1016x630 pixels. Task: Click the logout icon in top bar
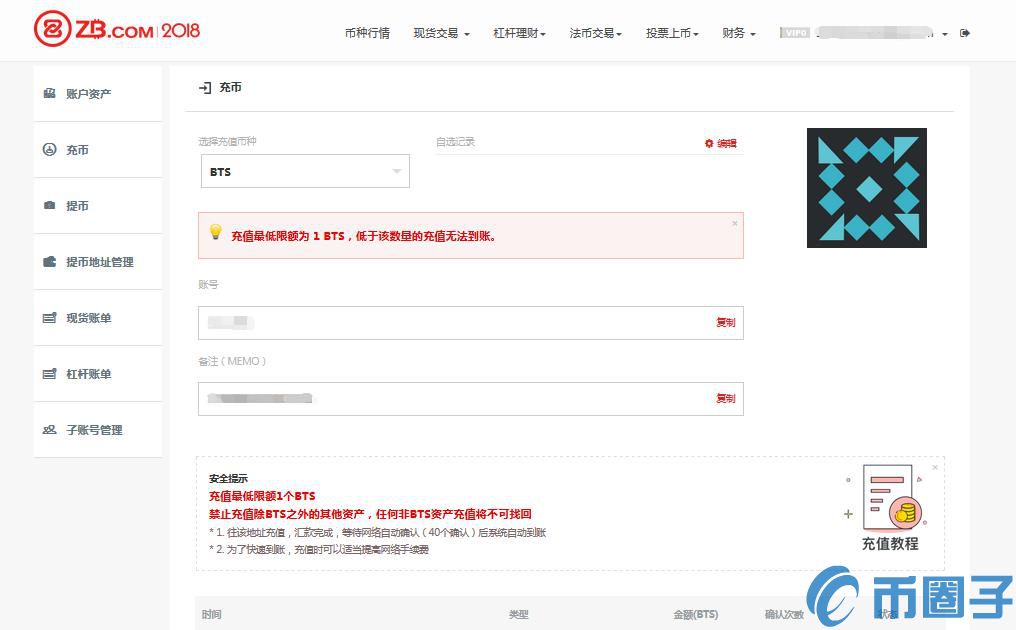pyautogui.click(x=965, y=33)
